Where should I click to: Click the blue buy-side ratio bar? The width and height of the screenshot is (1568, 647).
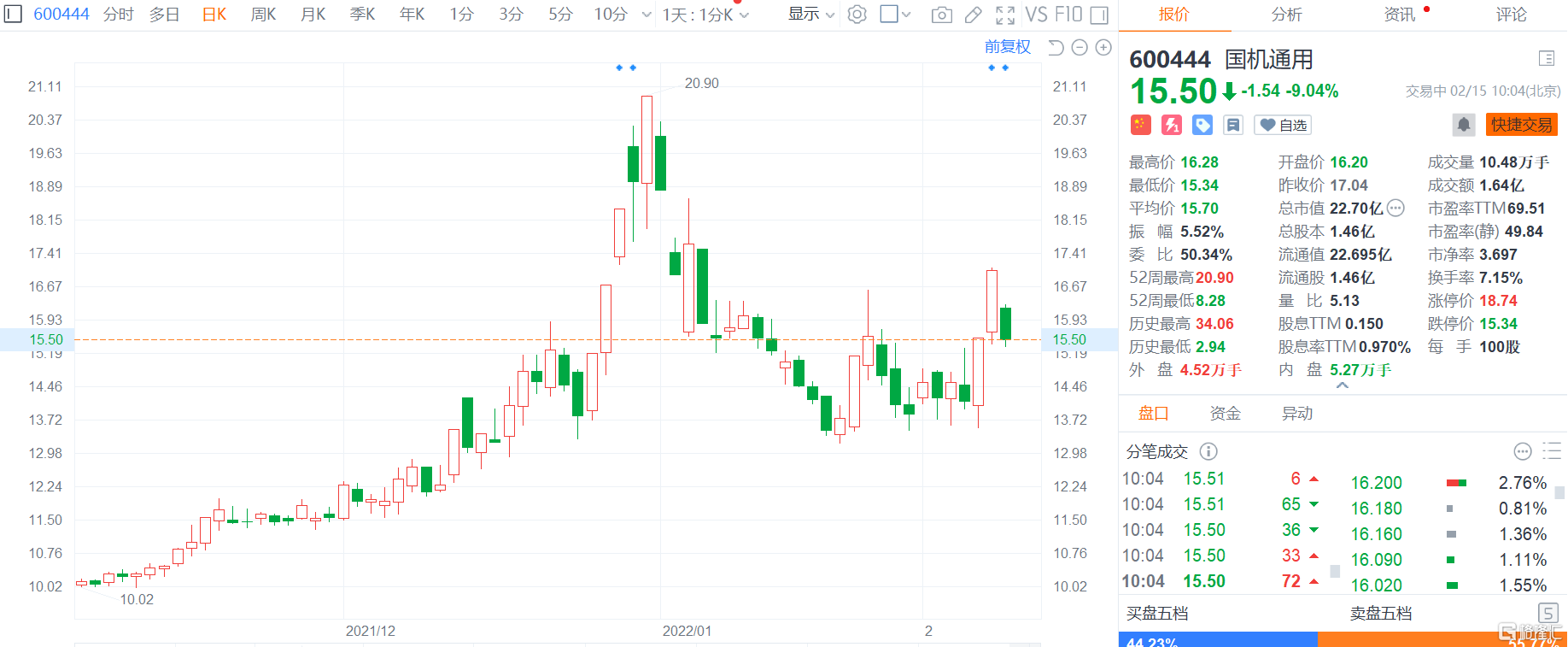[x=1217, y=639]
